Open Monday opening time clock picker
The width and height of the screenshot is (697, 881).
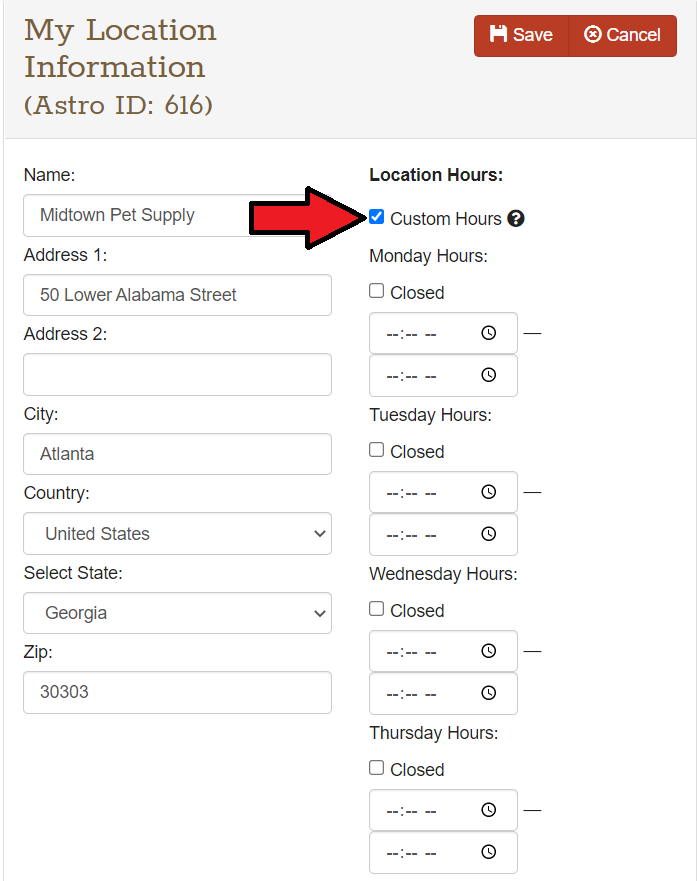coord(488,334)
